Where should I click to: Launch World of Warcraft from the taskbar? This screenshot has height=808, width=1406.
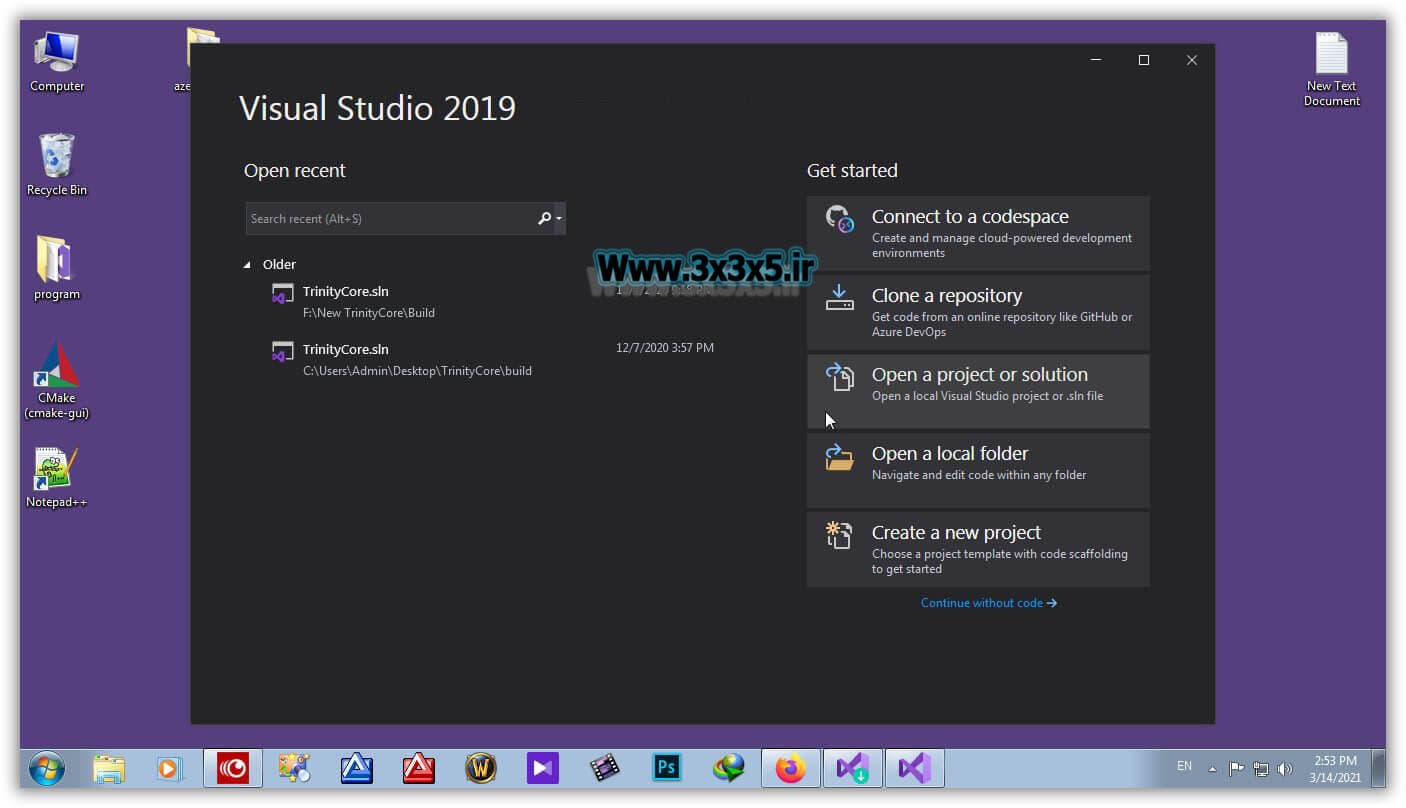click(x=481, y=768)
